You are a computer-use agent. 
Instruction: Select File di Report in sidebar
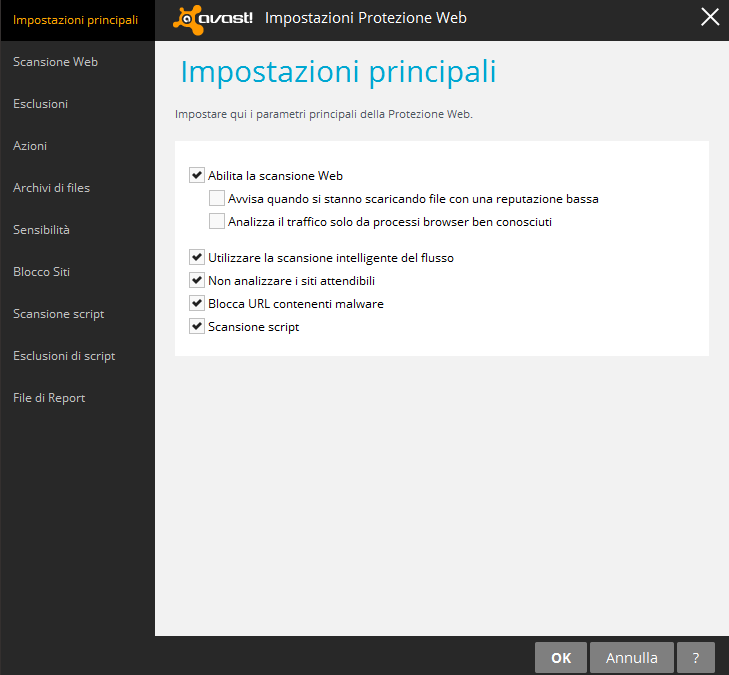click(49, 398)
